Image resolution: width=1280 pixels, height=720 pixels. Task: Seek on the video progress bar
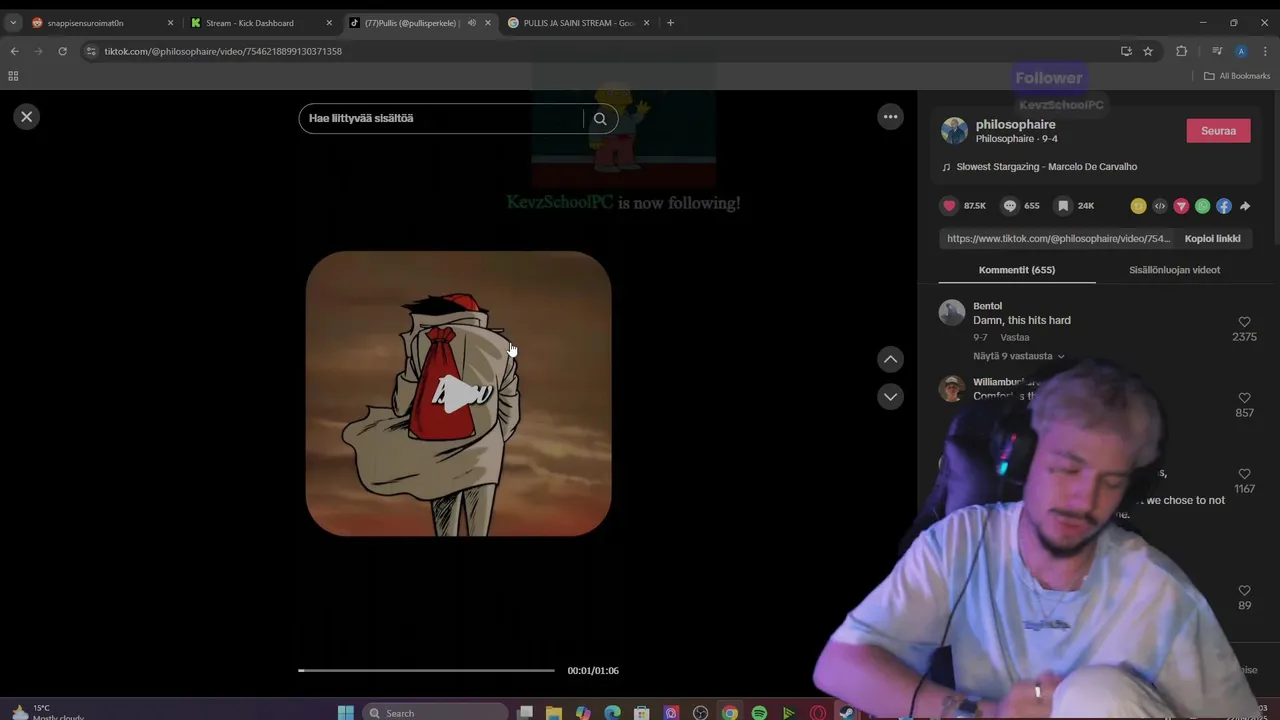pos(426,671)
